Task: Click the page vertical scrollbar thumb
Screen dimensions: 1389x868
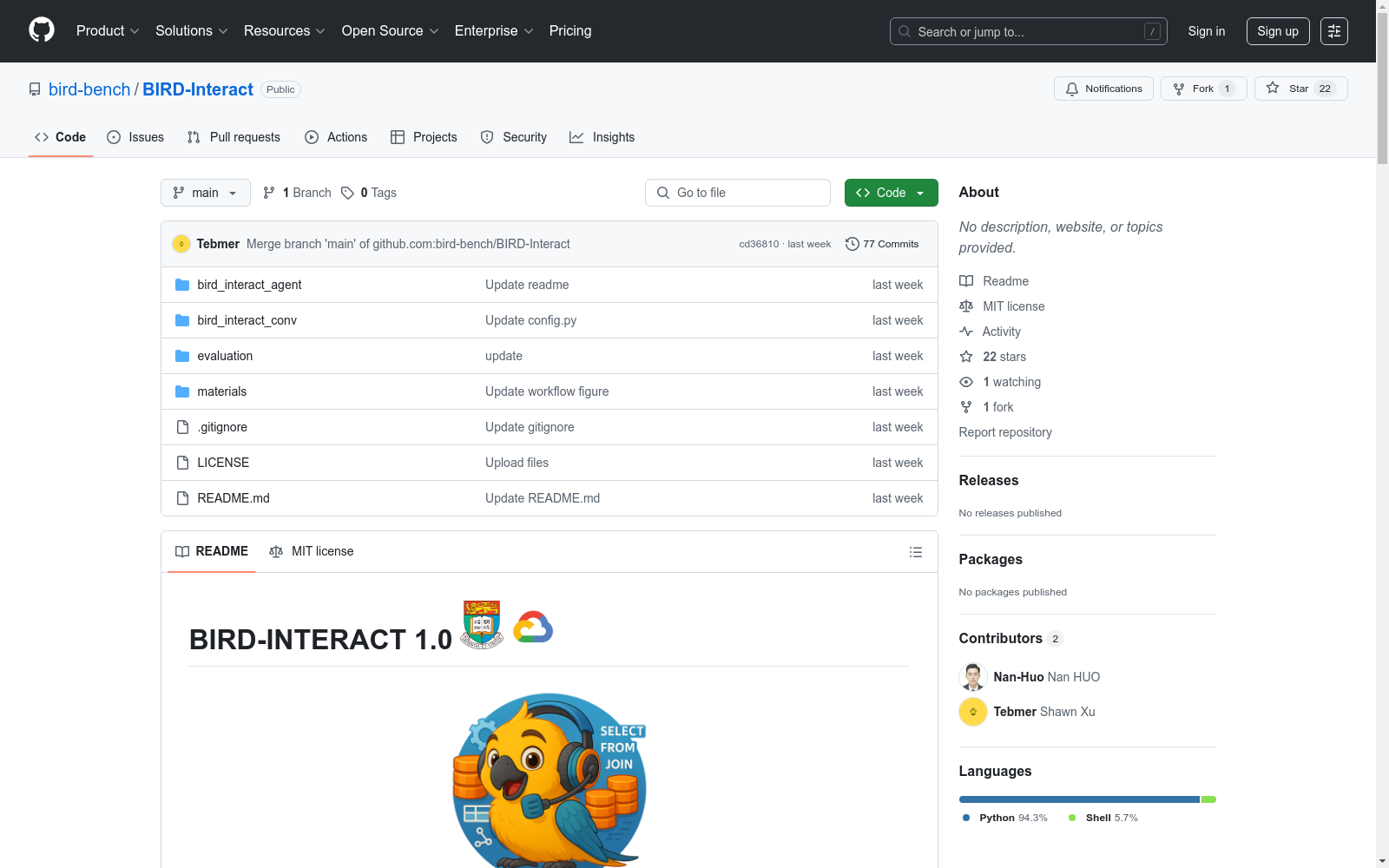Action: [x=1382, y=89]
